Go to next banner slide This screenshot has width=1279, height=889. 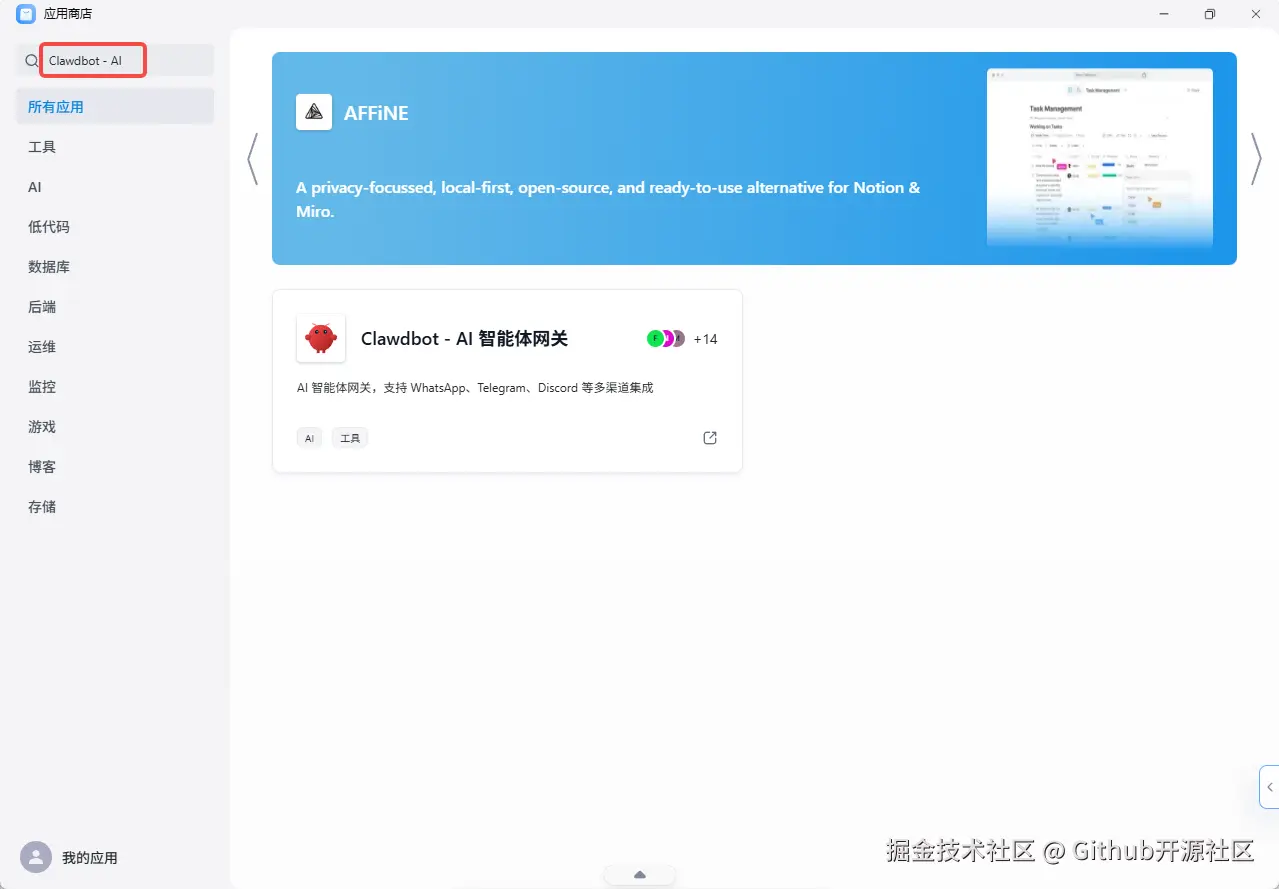click(1256, 159)
